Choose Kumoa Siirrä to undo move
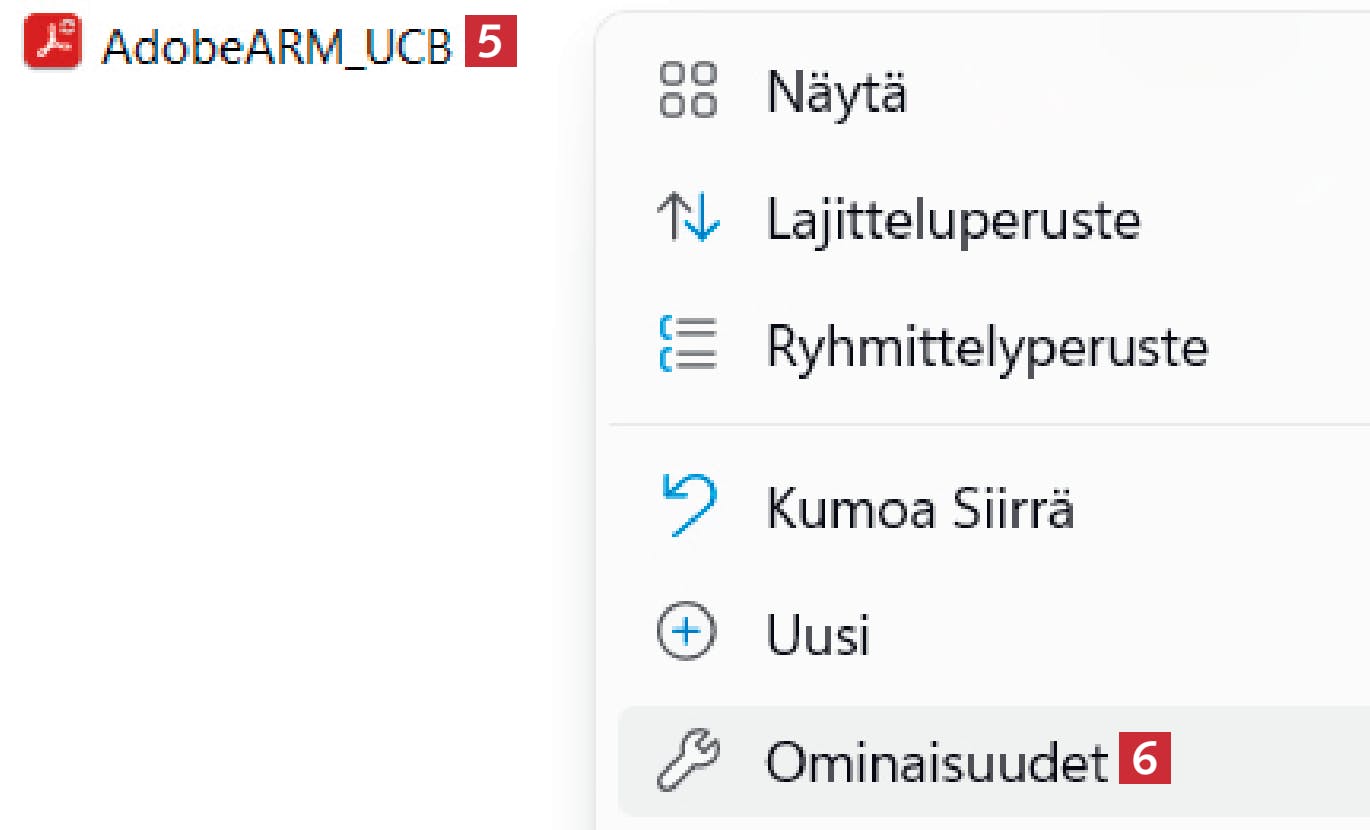The height and width of the screenshot is (830, 1370). click(x=920, y=508)
